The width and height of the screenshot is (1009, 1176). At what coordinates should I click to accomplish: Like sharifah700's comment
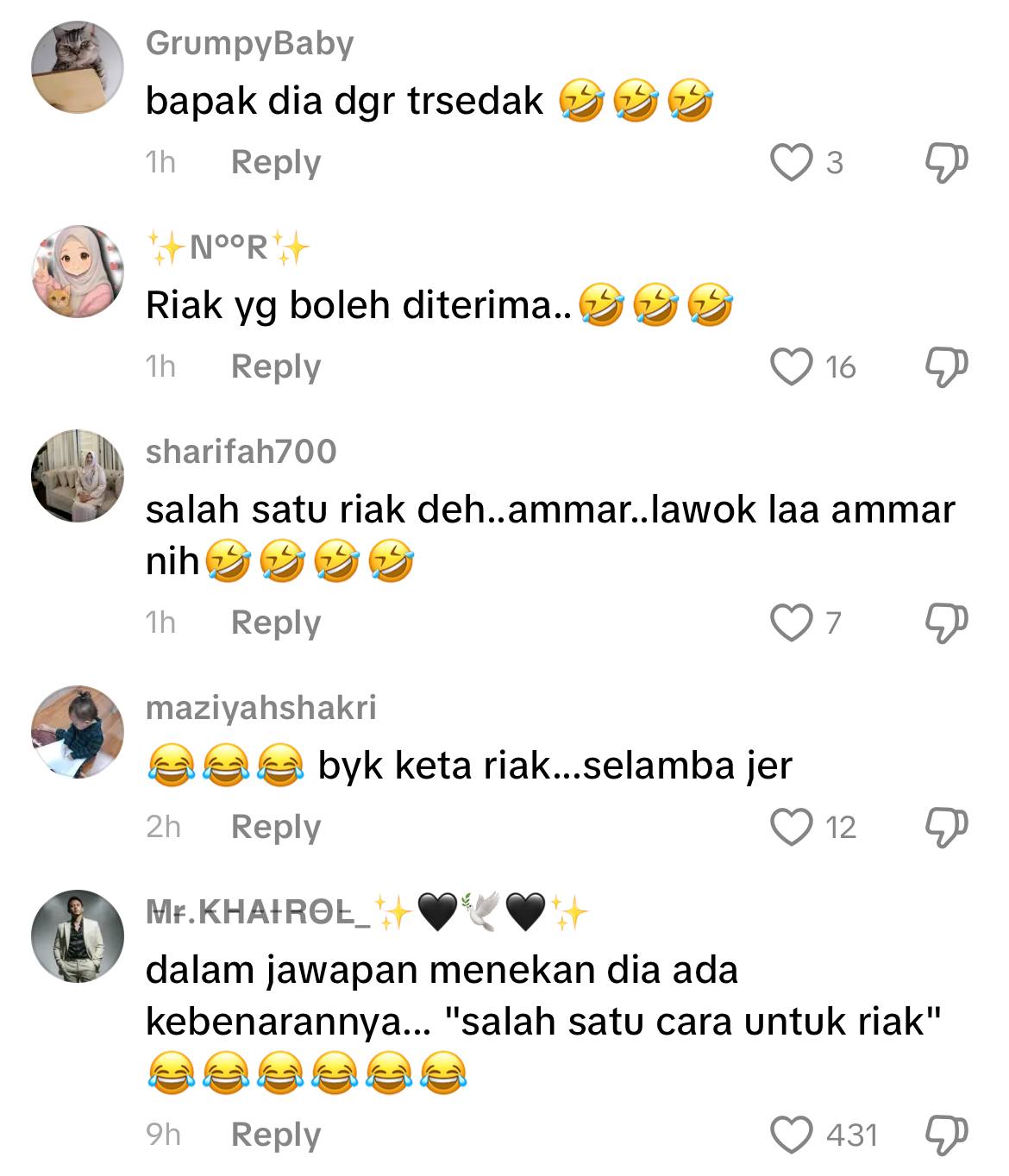click(x=791, y=622)
